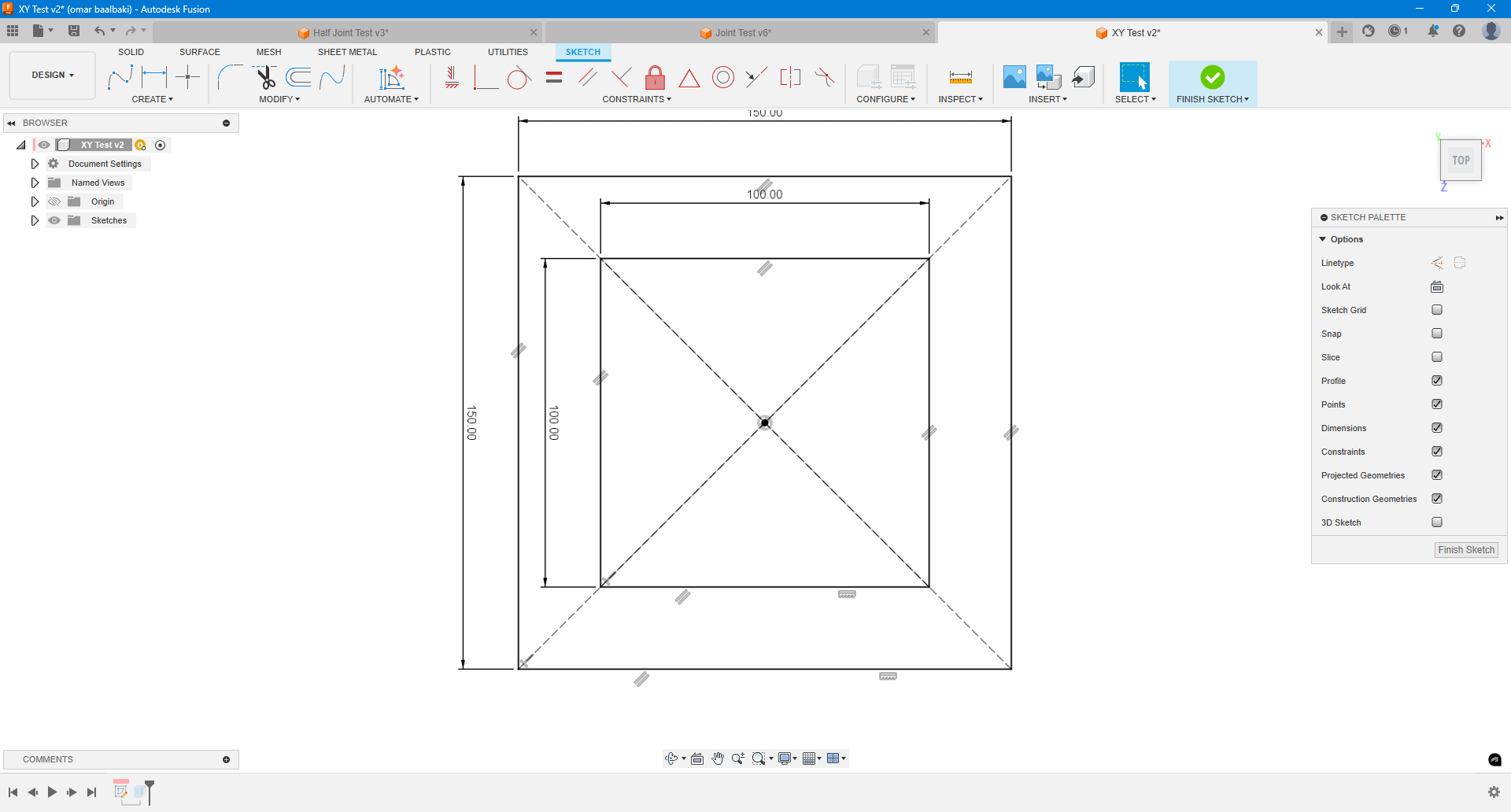Uncheck the Profile checkbox
This screenshot has height=812, width=1511.
(x=1437, y=381)
